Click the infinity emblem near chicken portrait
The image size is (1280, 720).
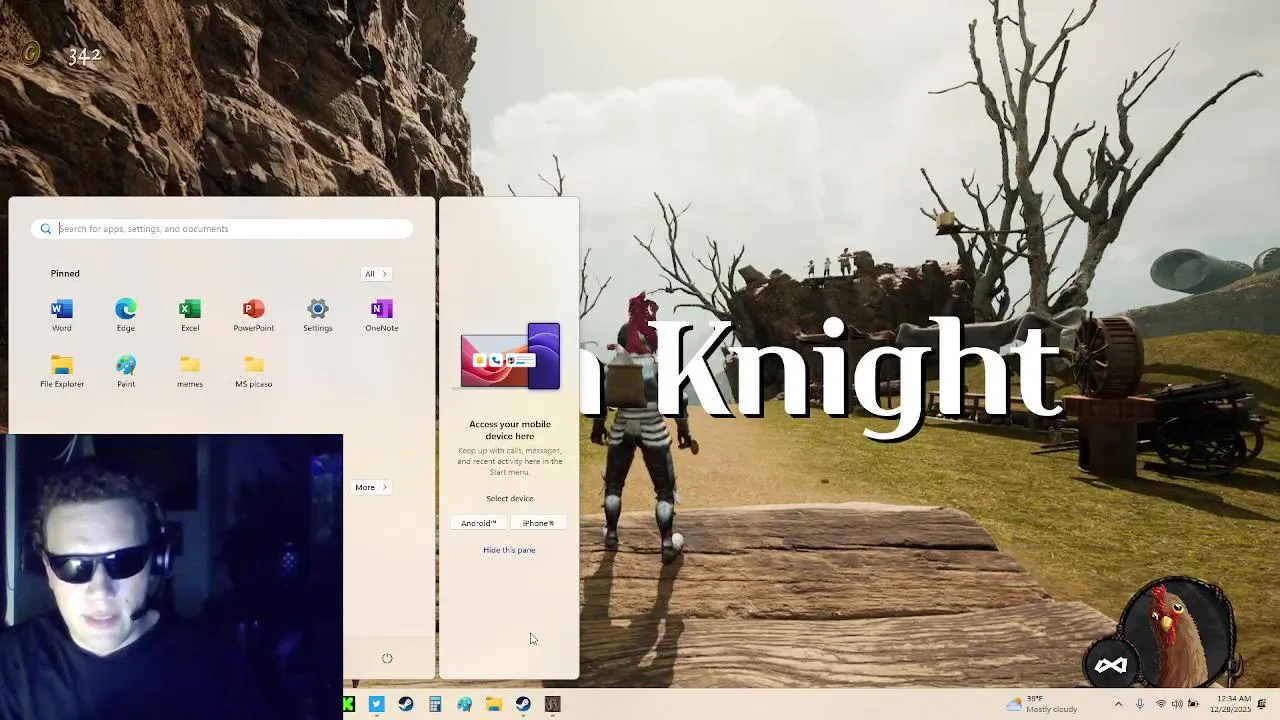[1111, 666]
